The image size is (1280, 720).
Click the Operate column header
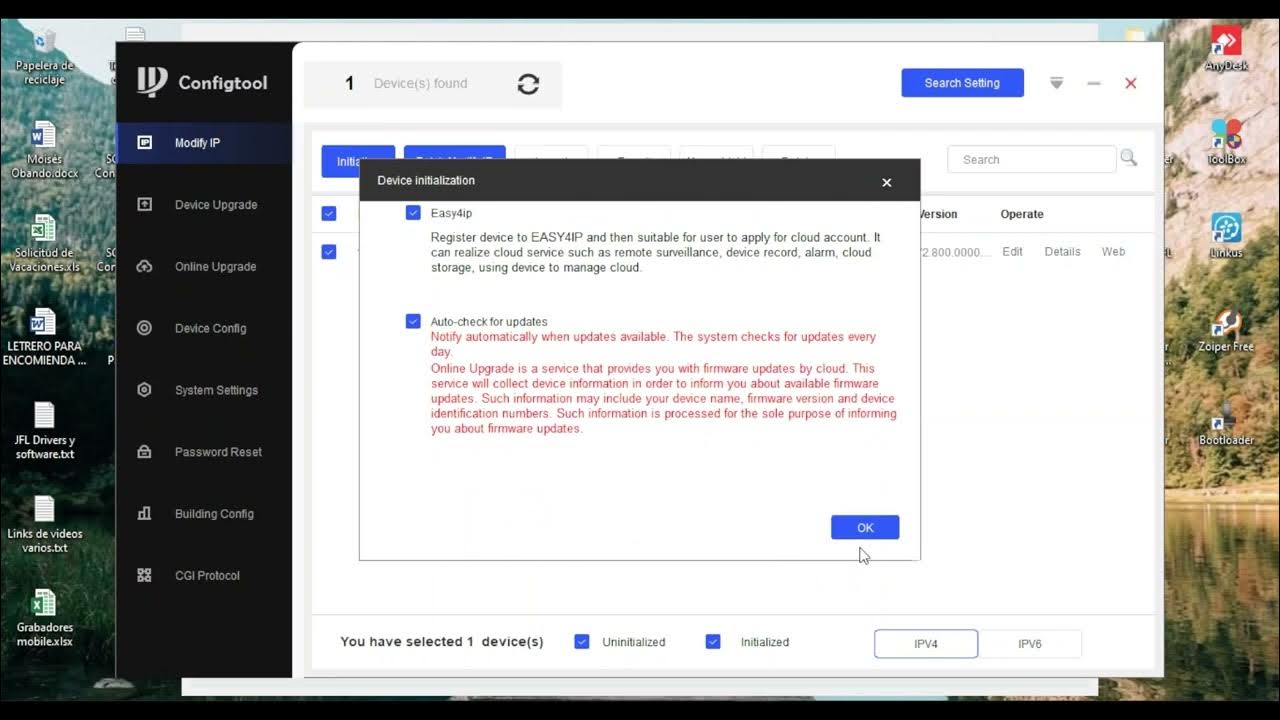tap(1022, 214)
